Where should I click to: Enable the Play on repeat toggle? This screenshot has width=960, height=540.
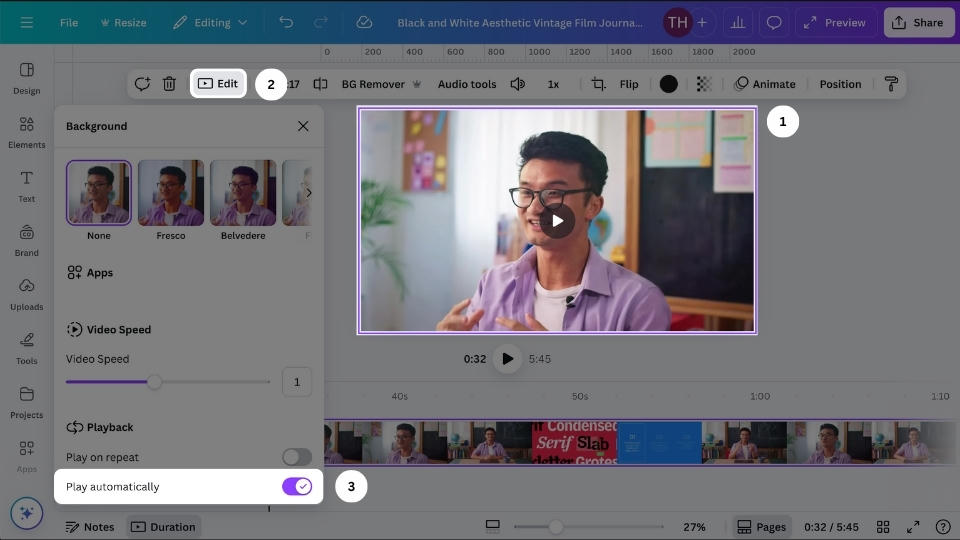(x=297, y=457)
